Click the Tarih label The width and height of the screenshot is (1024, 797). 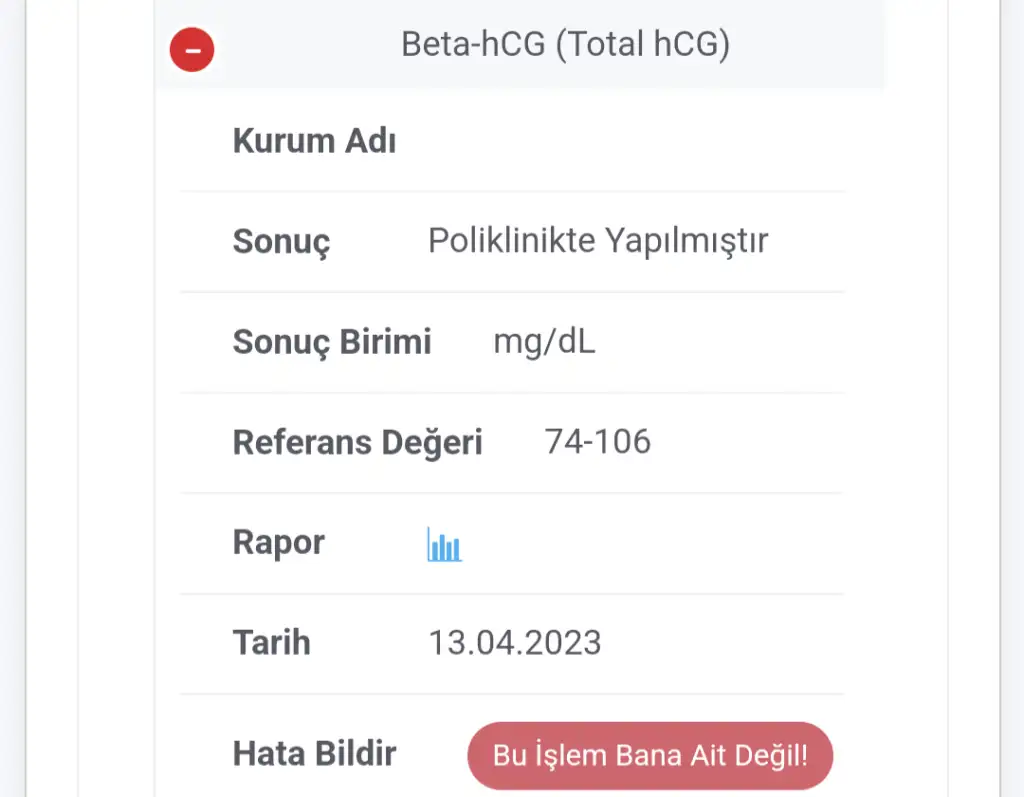[271, 642]
